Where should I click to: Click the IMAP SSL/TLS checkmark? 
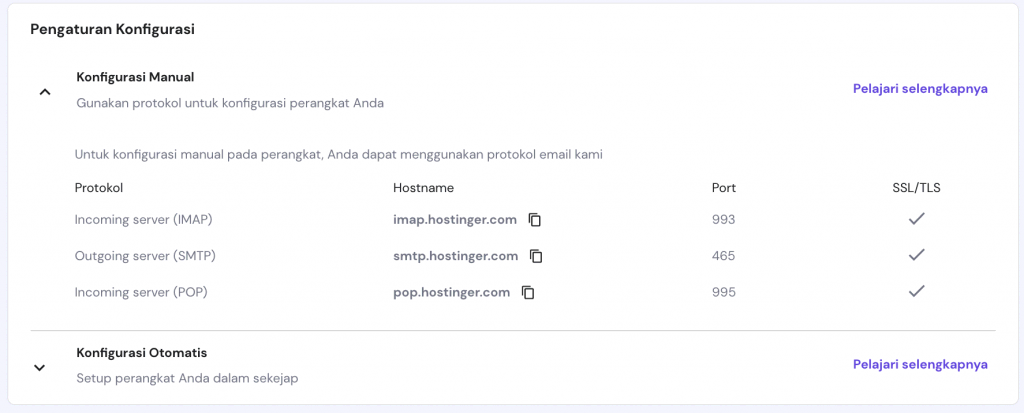[916, 219]
